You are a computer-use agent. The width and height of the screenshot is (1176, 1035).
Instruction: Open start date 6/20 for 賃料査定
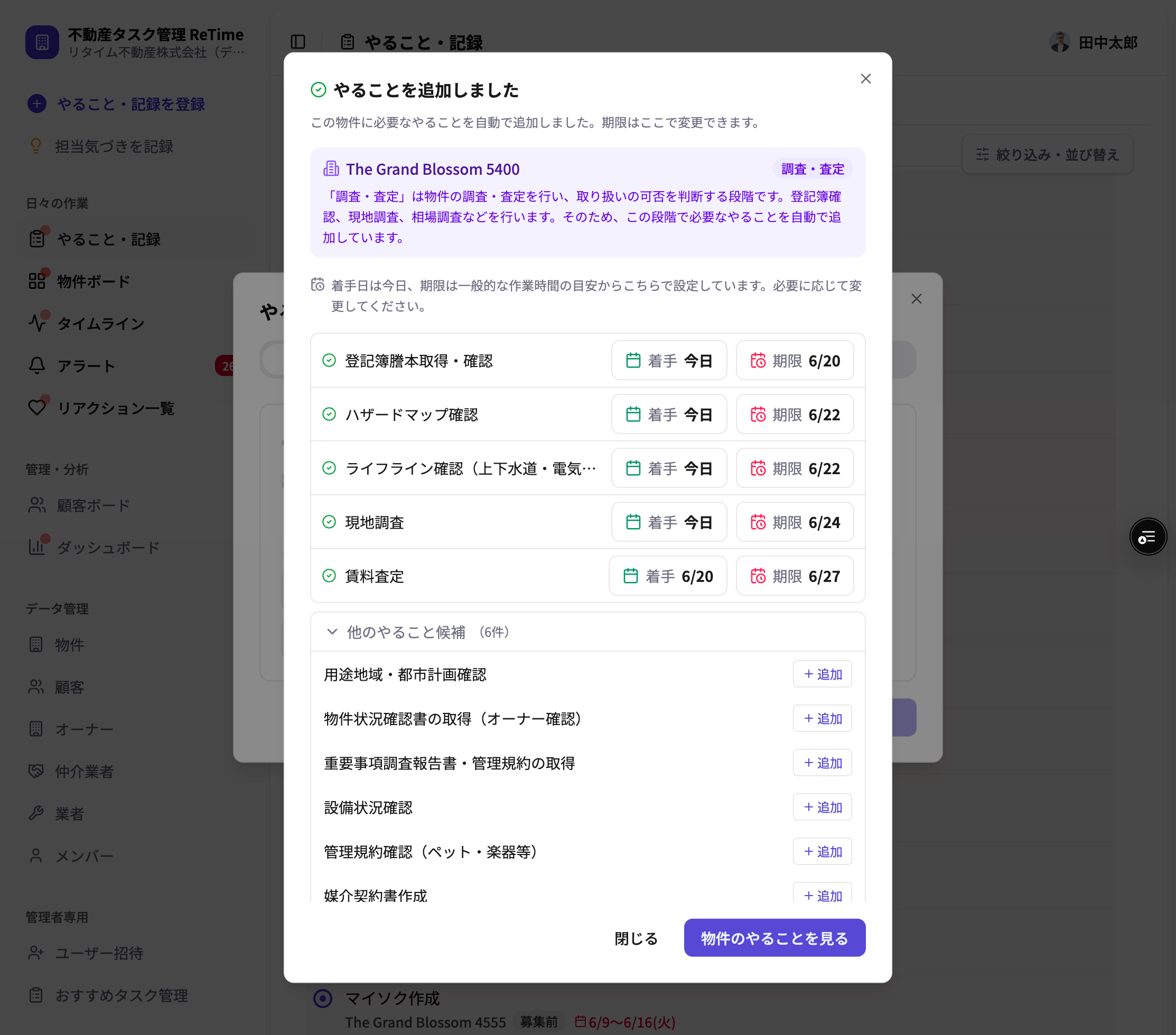coord(667,576)
